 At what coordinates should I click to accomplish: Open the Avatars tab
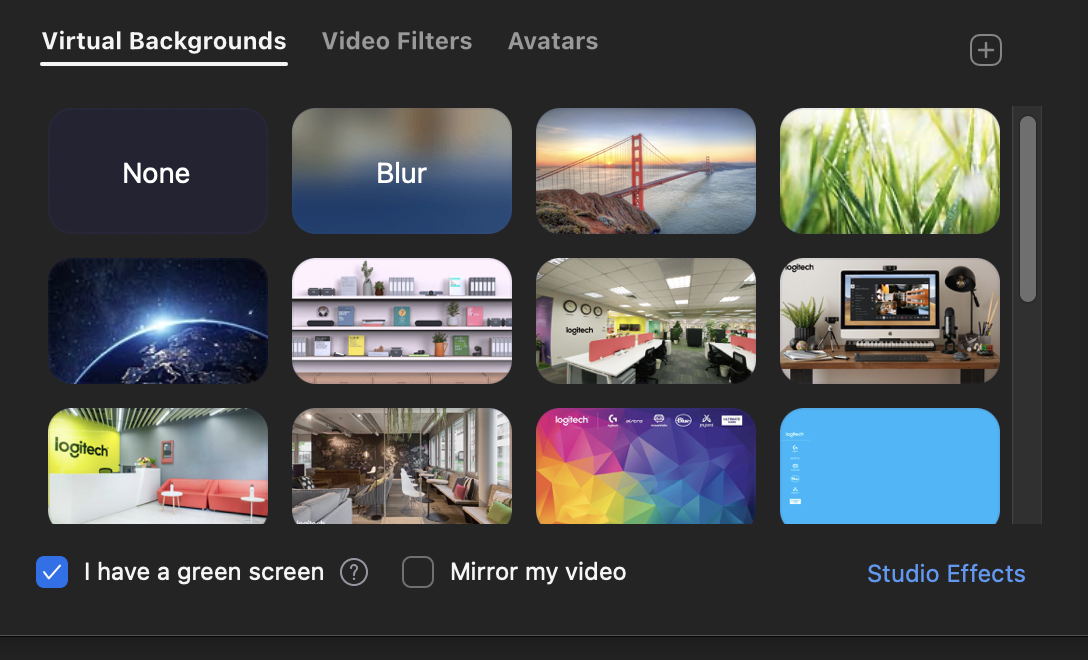point(553,42)
